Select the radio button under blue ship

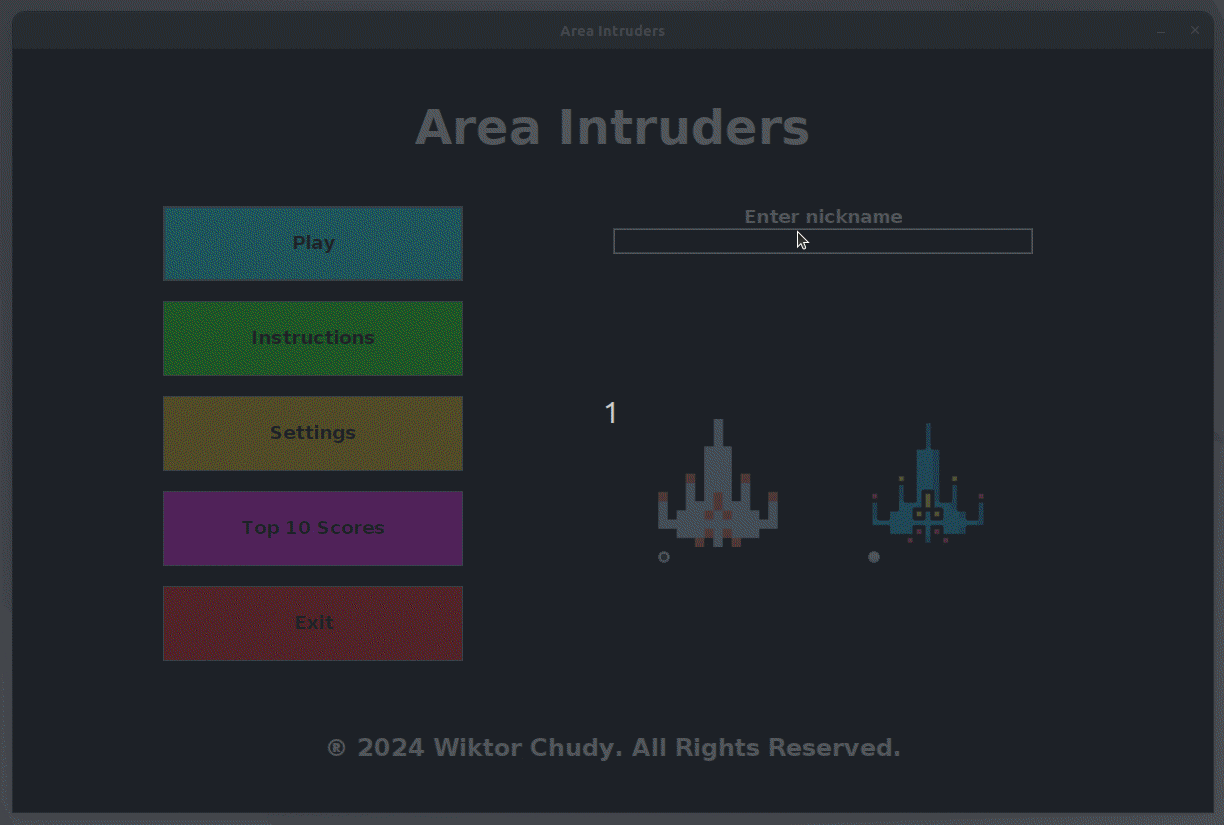point(874,557)
